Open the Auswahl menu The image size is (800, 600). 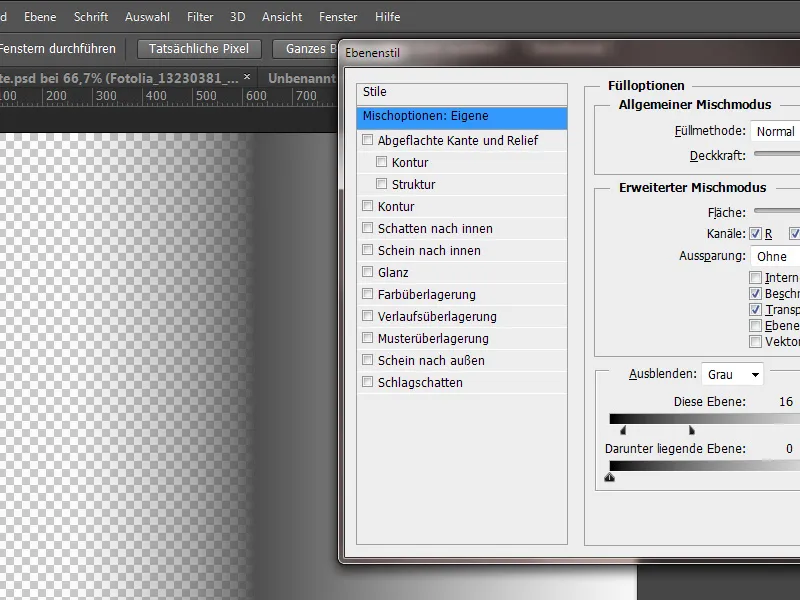(147, 17)
